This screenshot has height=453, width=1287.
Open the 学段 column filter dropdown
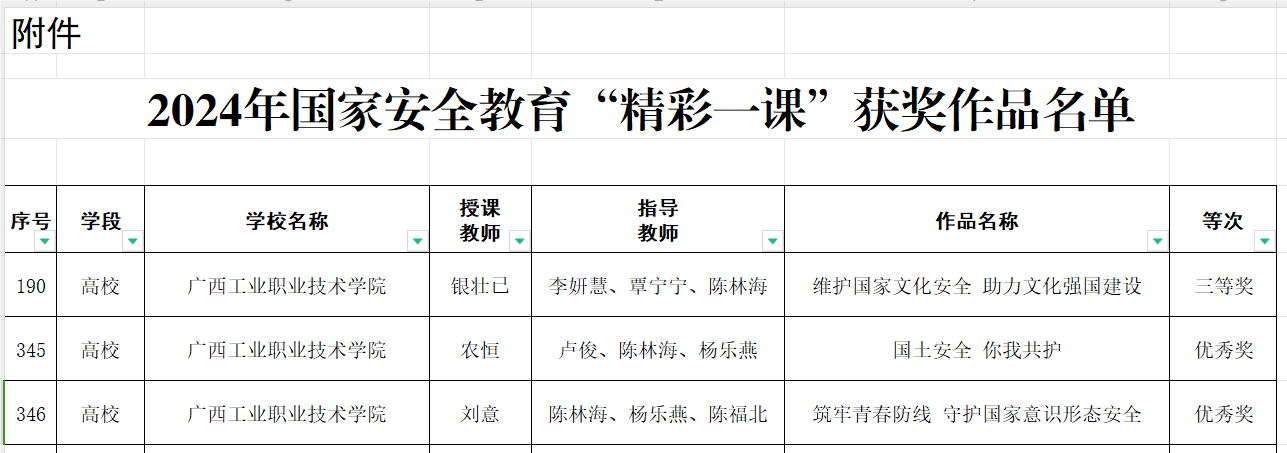pyautogui.click(x=133, y=241)
